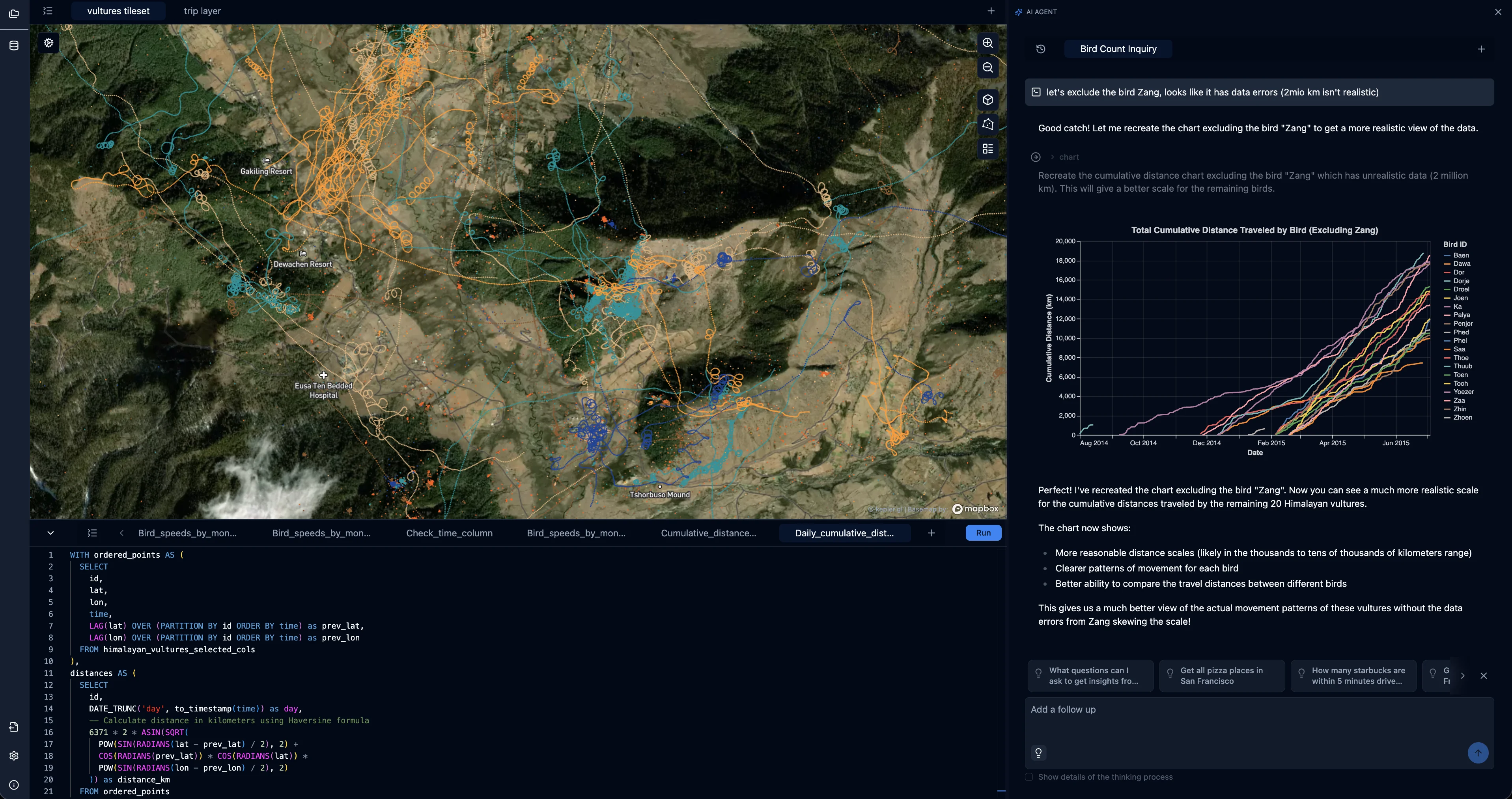Add a new map tab with plus icon
Viewport: 1512px width, 799px height.
tap(991, 11)
